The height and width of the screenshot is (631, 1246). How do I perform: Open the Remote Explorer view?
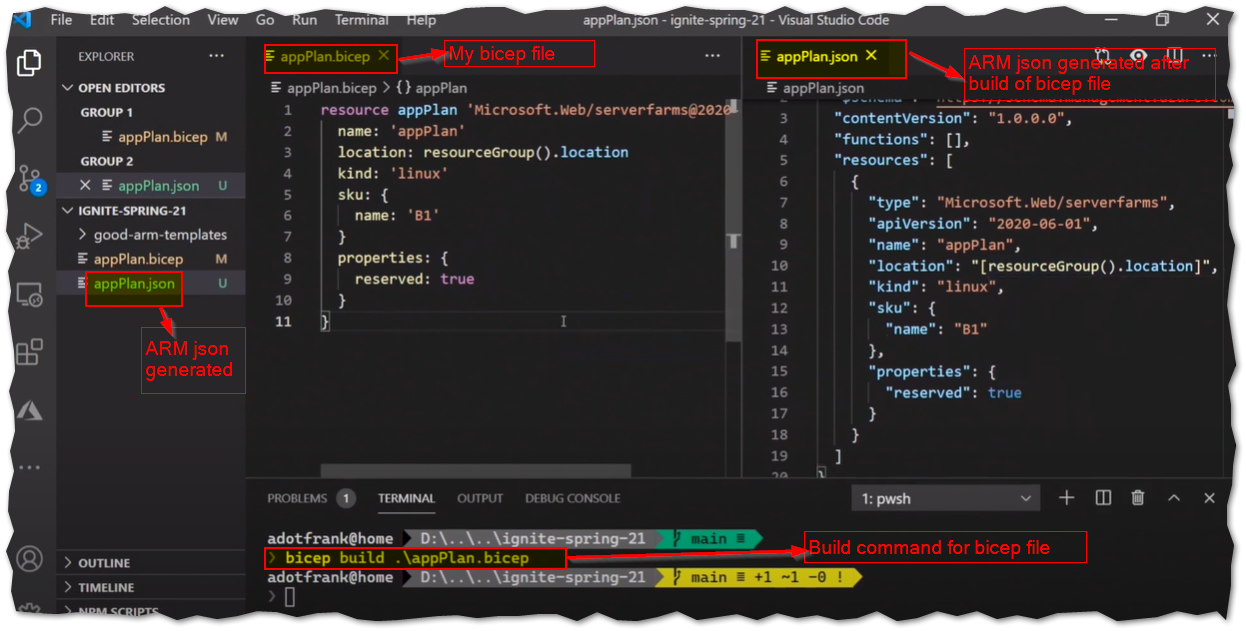[30, 295]
